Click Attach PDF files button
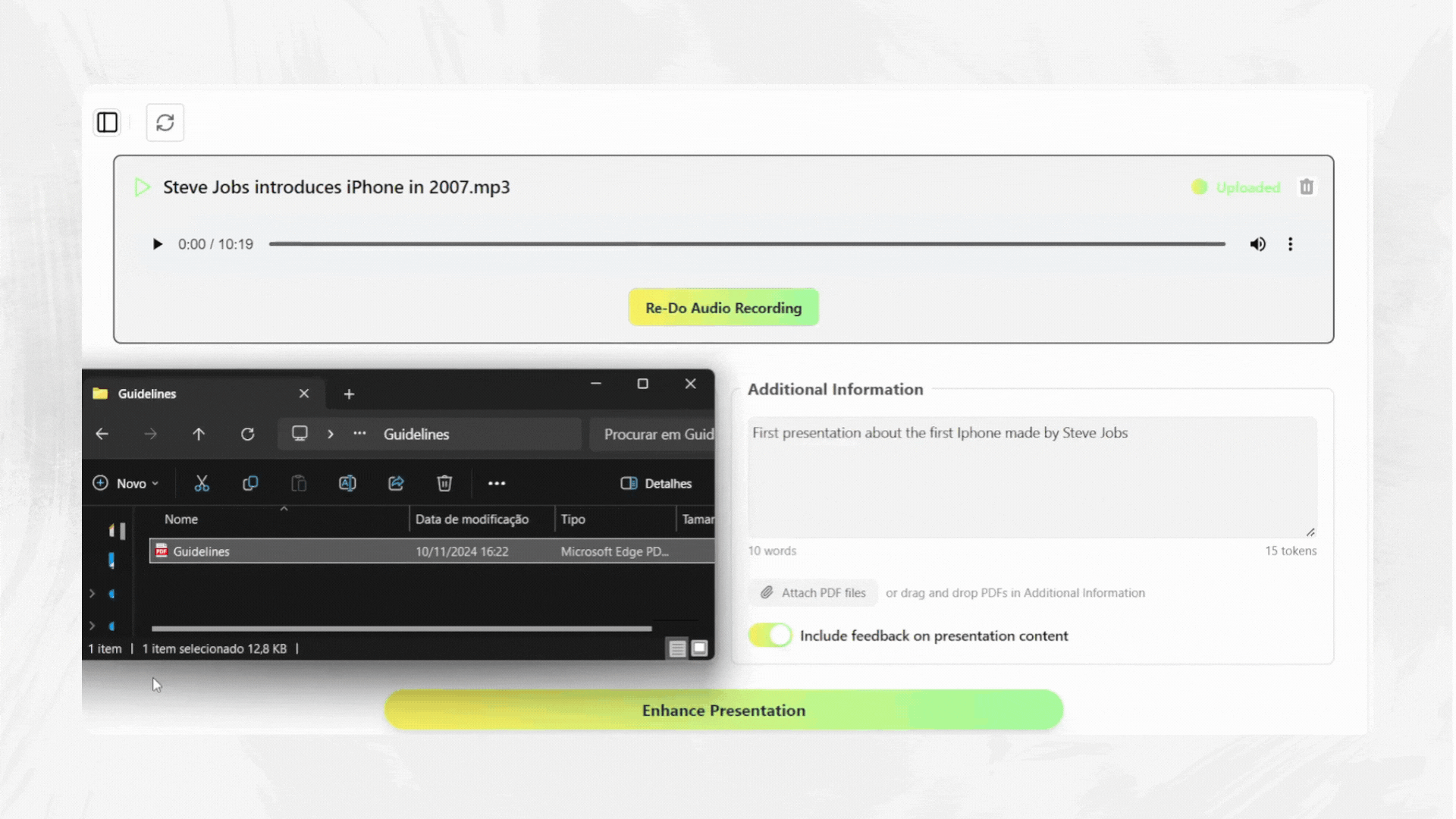 point(813,593)
